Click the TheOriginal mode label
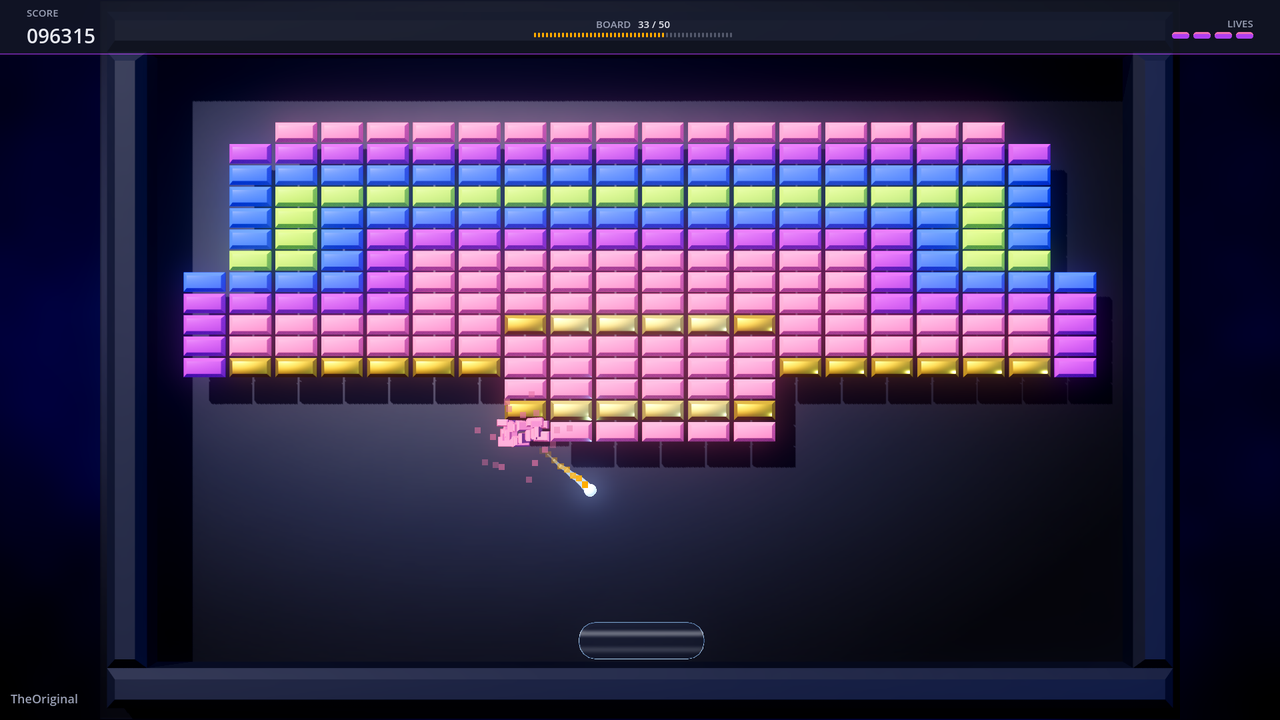 [x=44, y=699]
